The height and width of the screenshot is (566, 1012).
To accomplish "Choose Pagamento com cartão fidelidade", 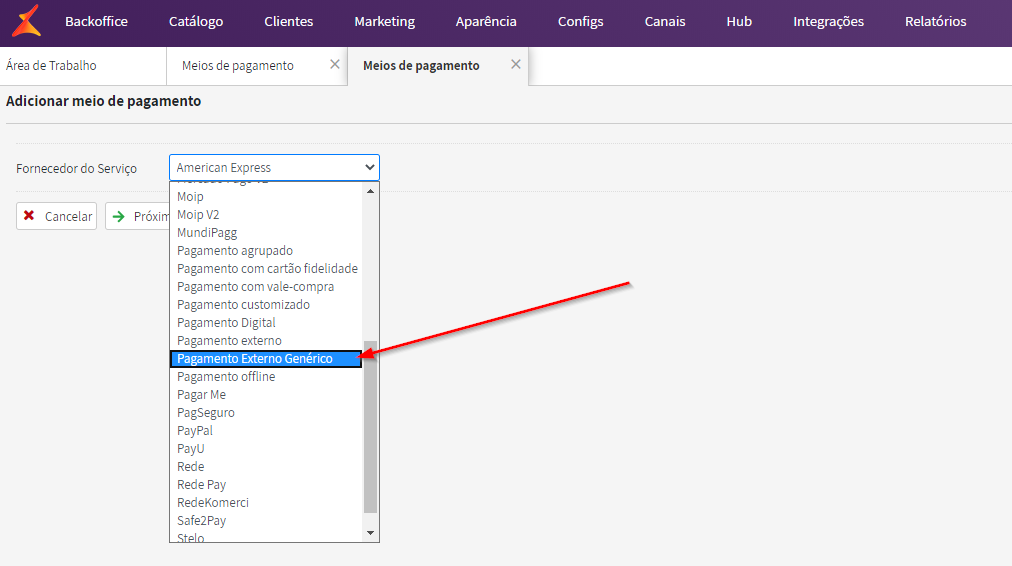I will [x=266, y=268].
